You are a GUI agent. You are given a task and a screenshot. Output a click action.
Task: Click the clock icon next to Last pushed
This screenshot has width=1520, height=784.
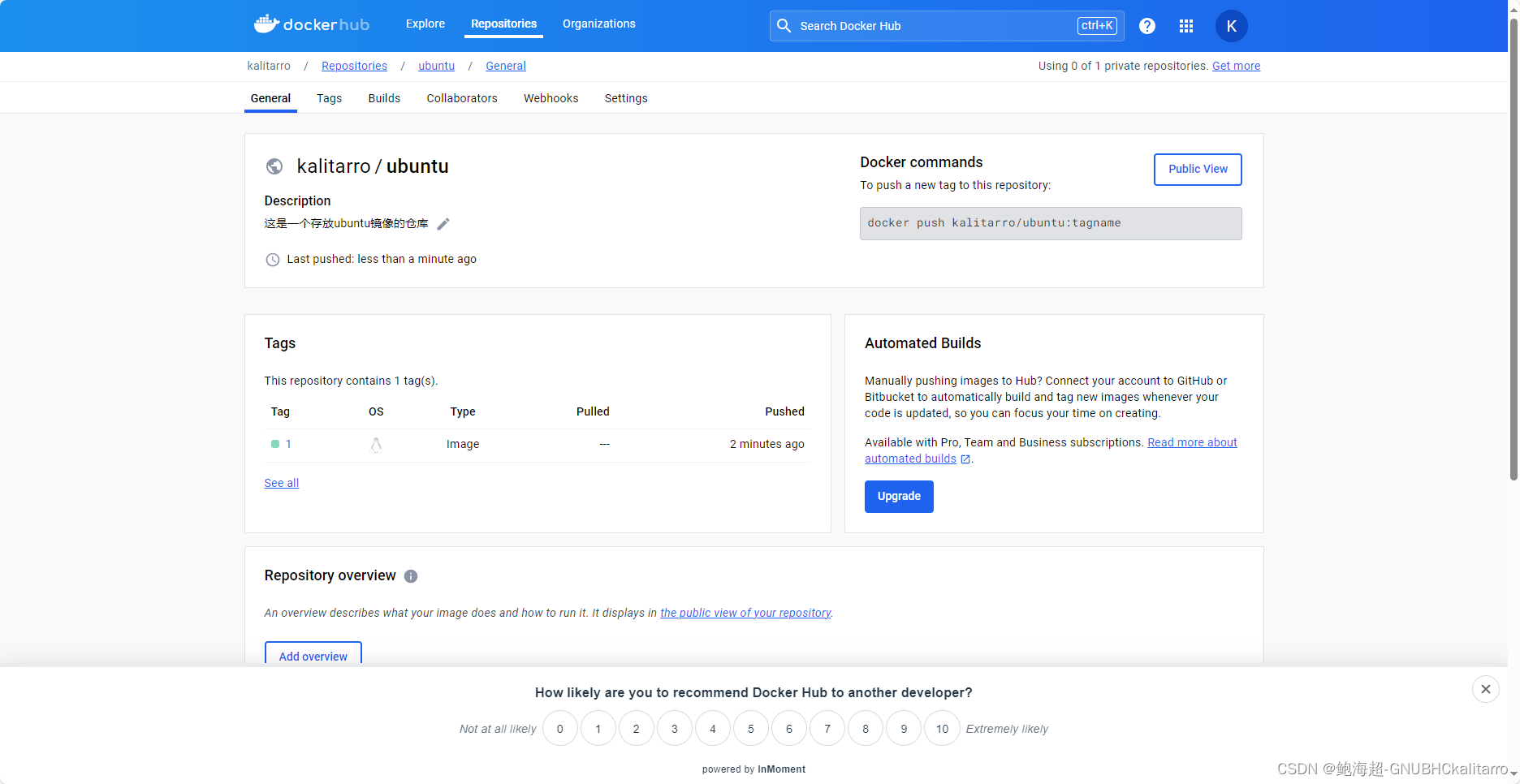[x=273, y=260]
